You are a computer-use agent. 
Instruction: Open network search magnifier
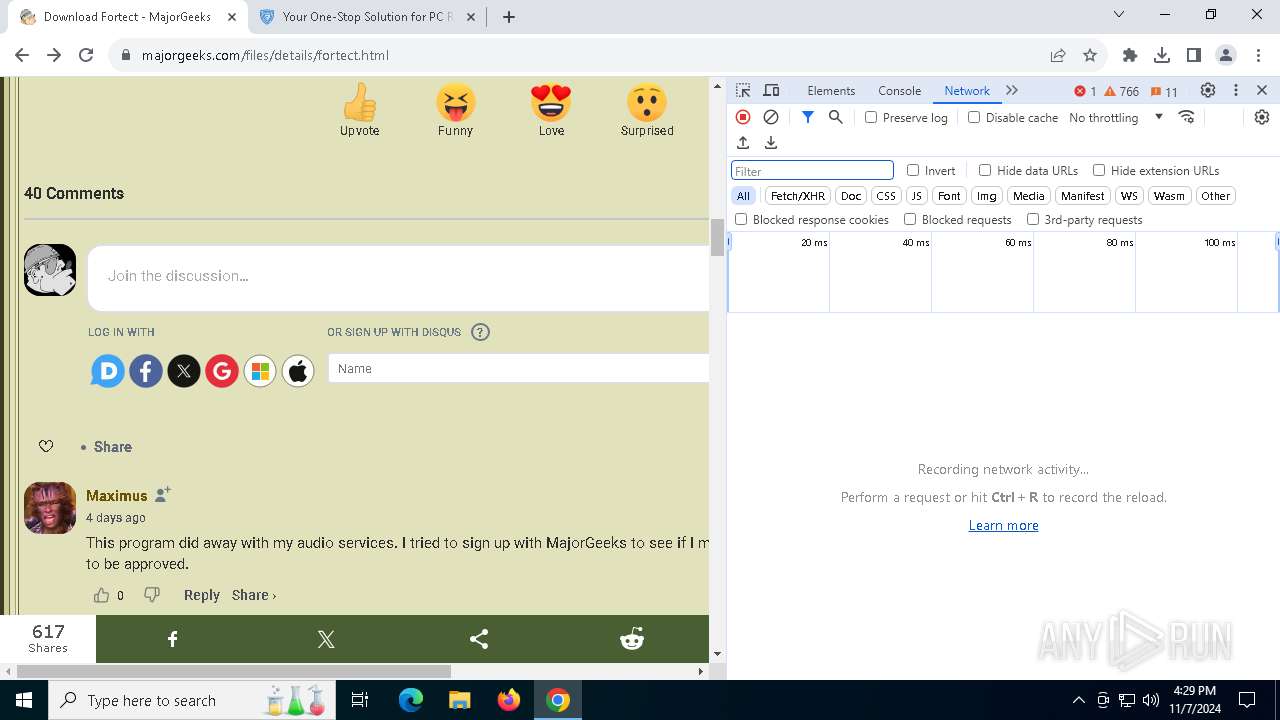coord(836,117)
